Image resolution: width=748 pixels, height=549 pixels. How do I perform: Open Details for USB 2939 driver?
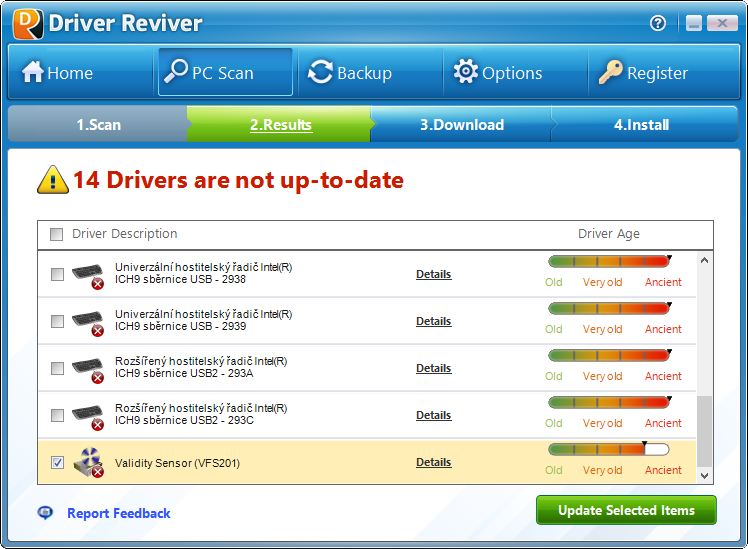click(x=434, y=321)
